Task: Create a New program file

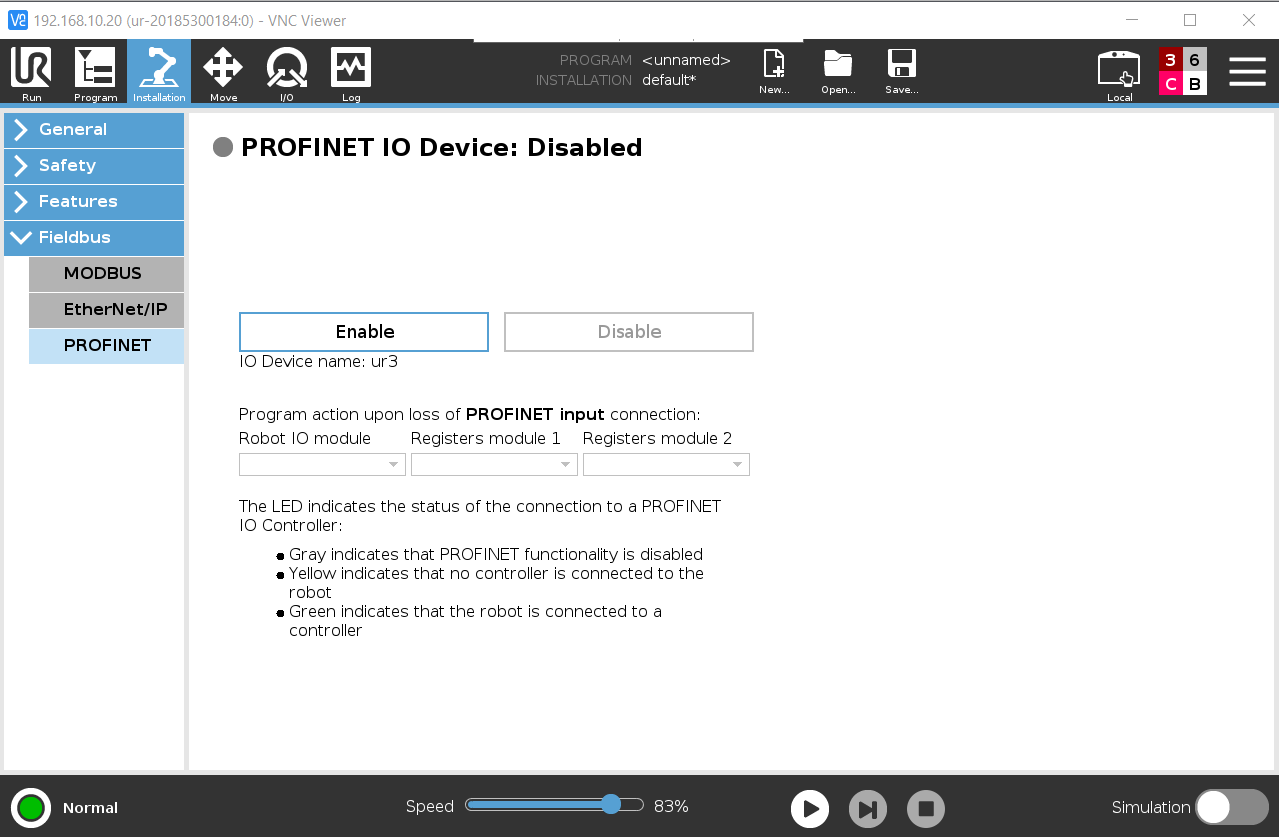Action: coord(774,72)
